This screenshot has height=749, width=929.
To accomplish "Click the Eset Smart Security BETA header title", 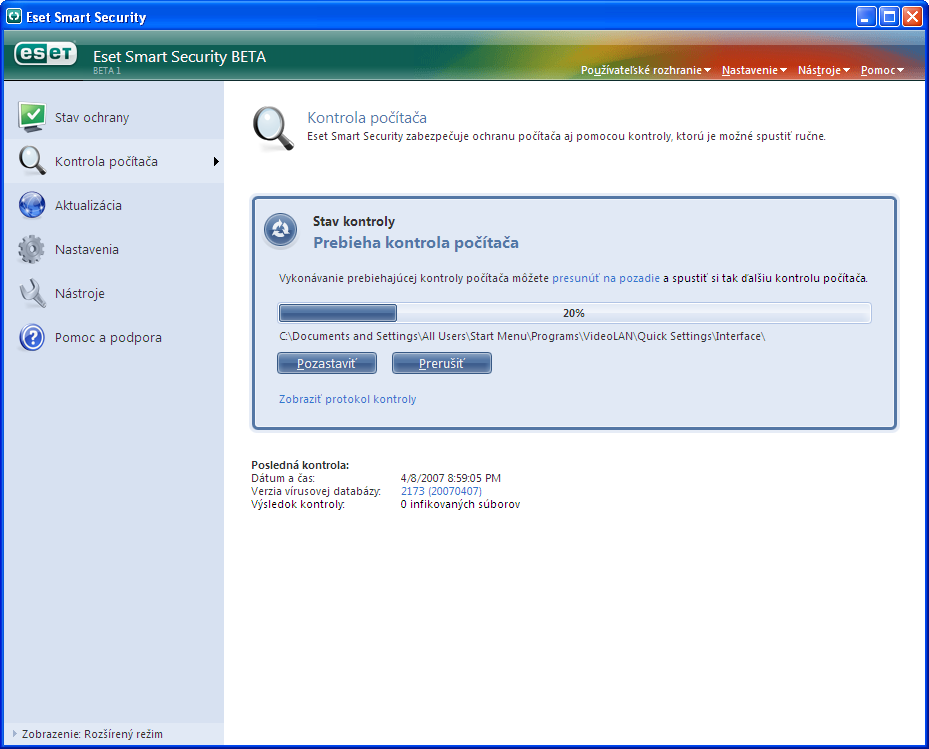I will tap(180, 56).
